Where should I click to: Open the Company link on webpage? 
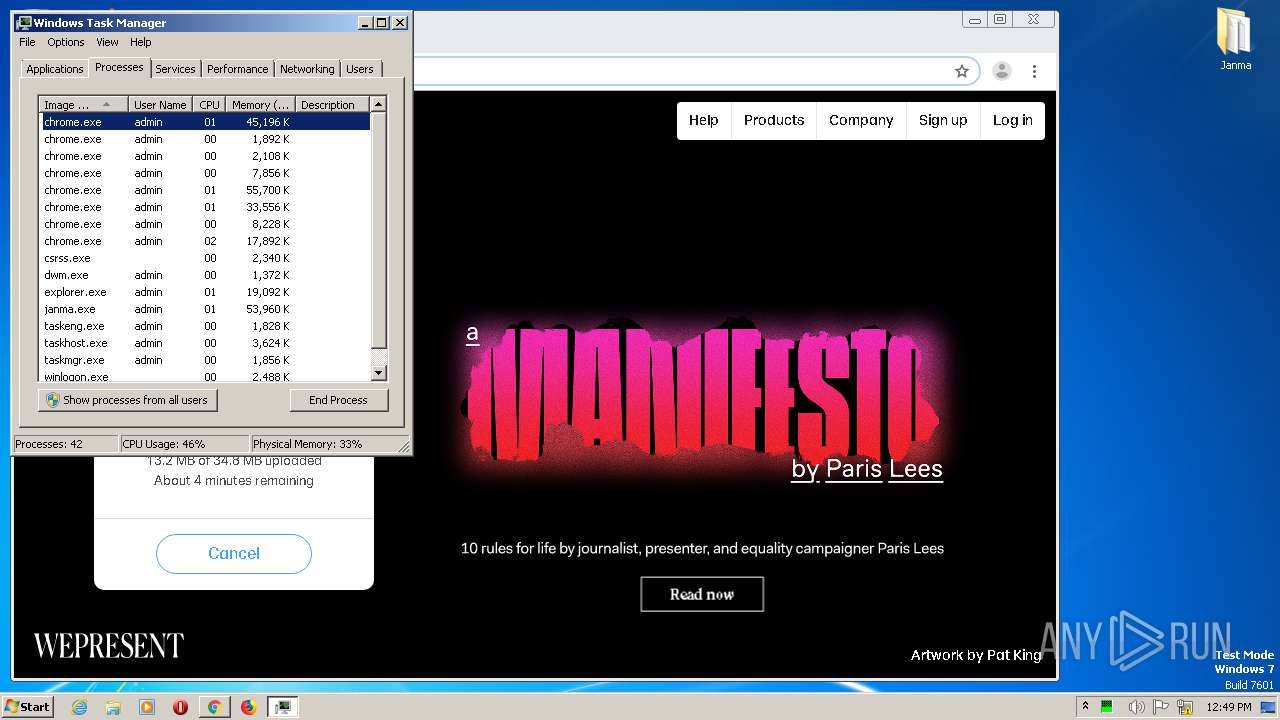861,120
